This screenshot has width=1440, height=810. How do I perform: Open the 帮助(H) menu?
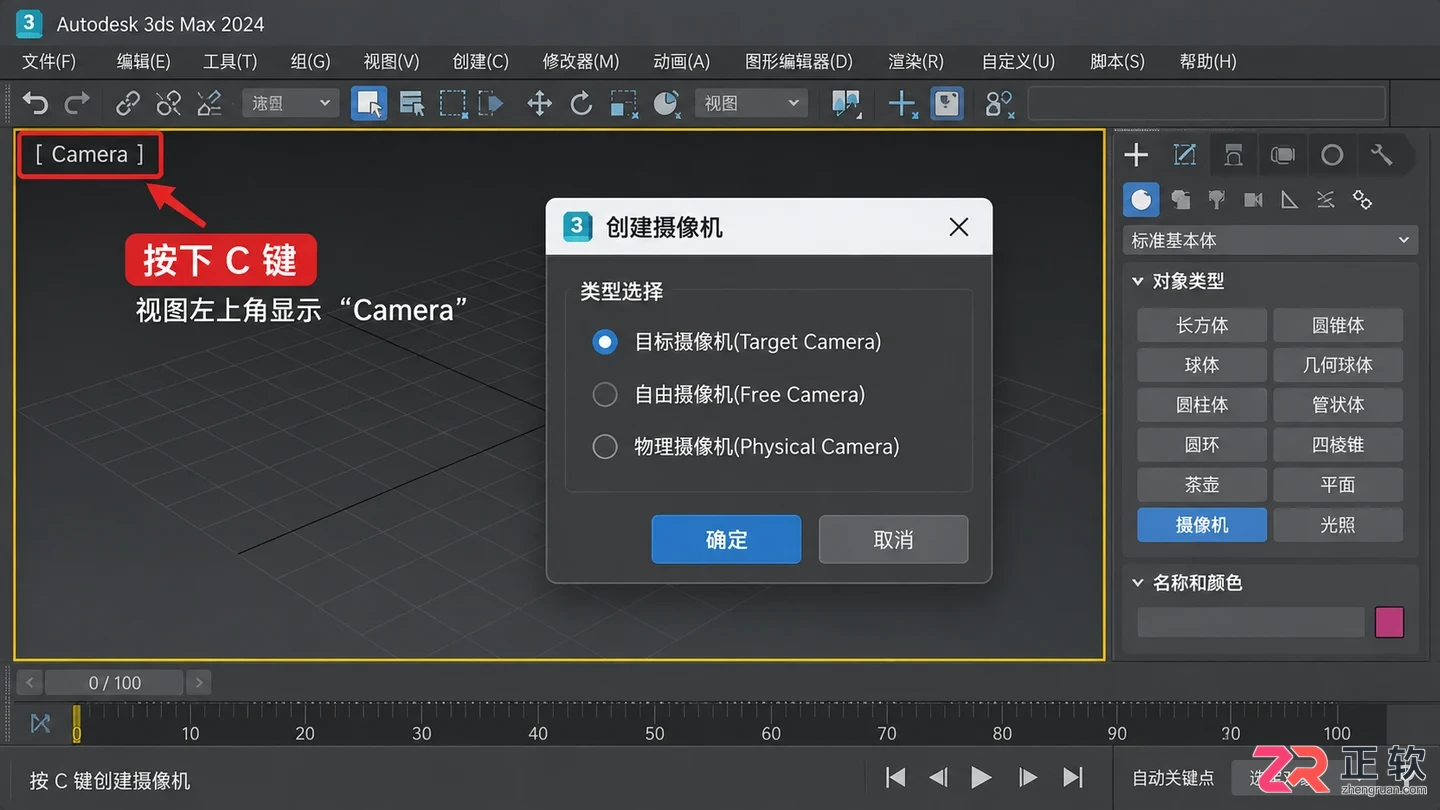coord(1208,61)
